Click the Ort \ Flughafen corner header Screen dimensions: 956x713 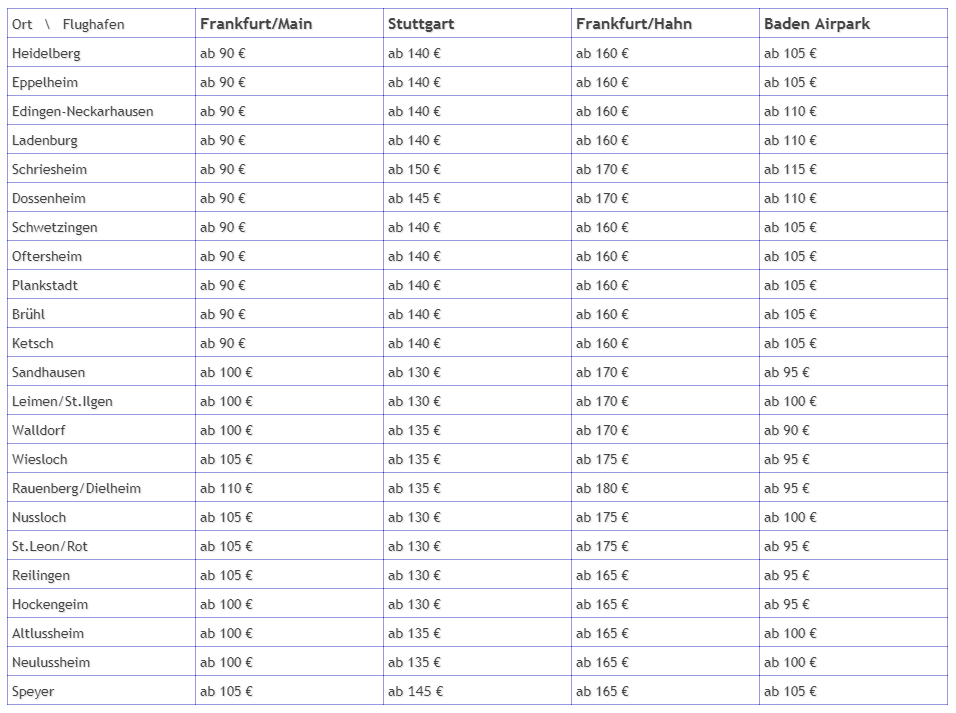pyautogui.click(x=68, y=24)
